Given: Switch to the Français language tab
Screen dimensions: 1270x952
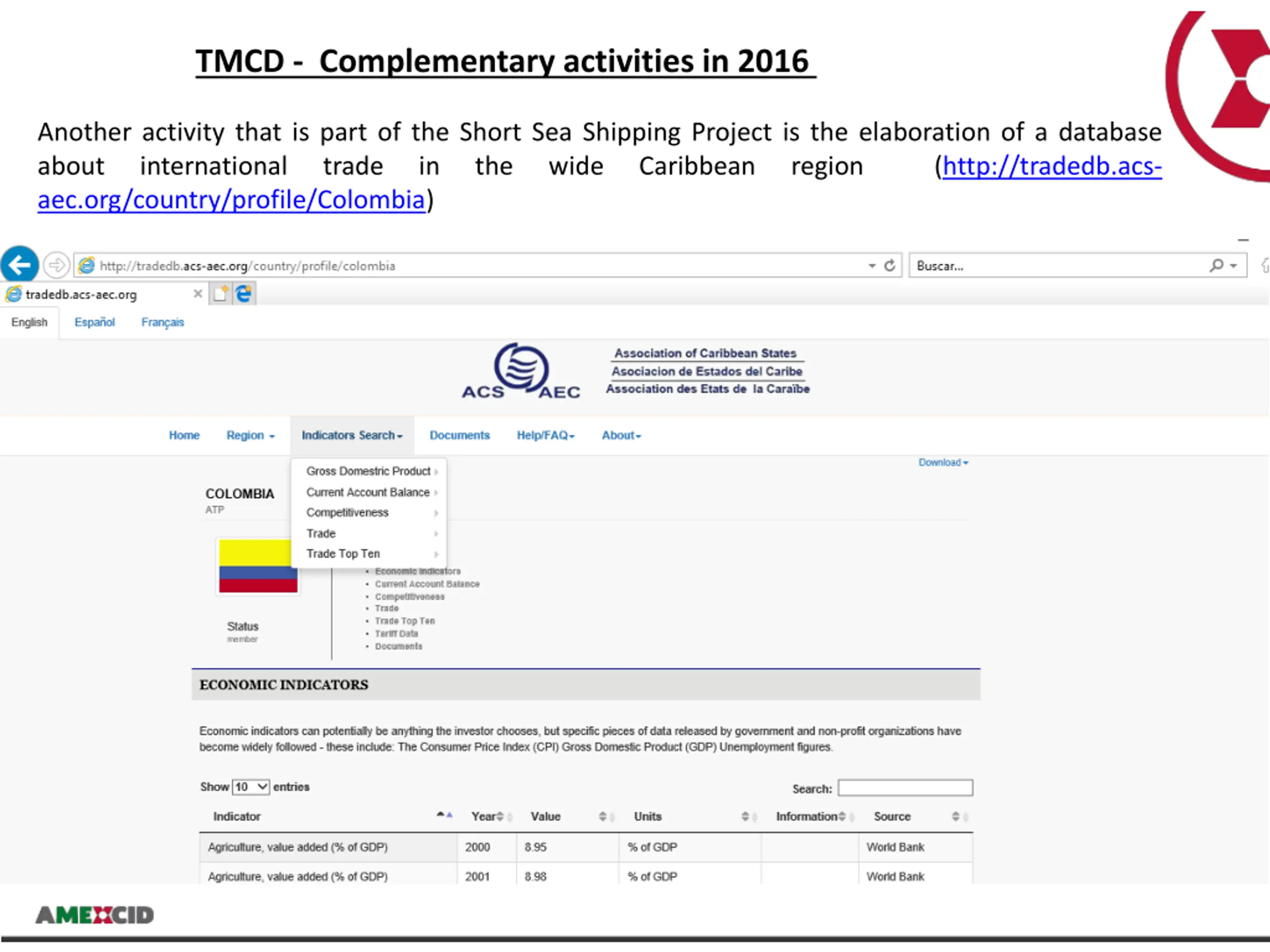Looking at the screenshot, I should tap(163, 322).
